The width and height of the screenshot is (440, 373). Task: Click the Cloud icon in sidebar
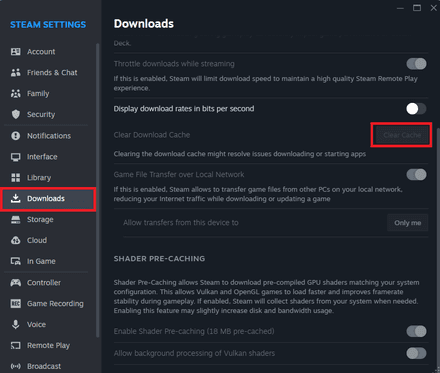pyautogui.click(x=16, y=240)
